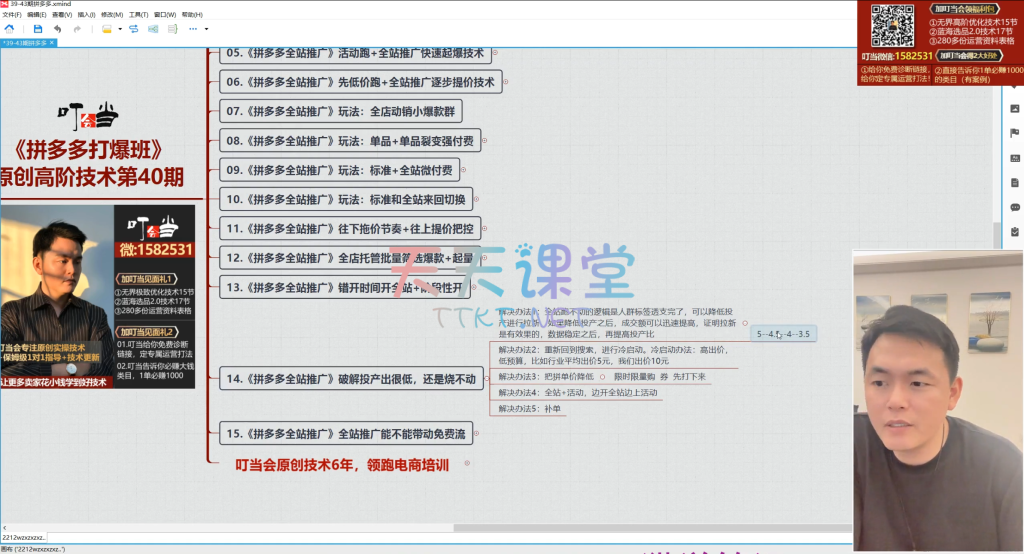Expand the collapsed branch of topic 15
Screen dimensions: 1024x554
(x=476, y=433)
